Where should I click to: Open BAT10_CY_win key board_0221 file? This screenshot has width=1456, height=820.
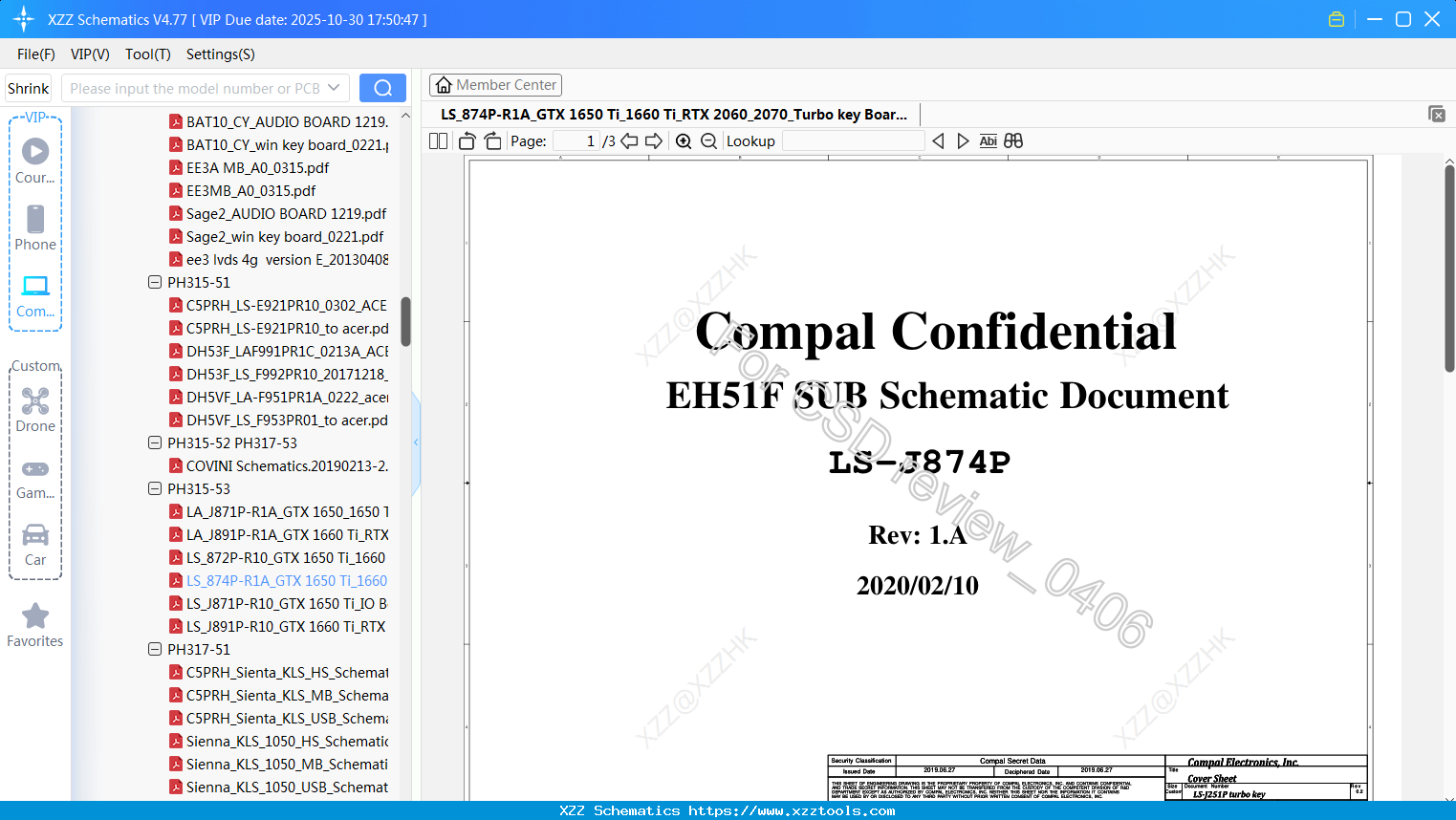tap(279, 145)
